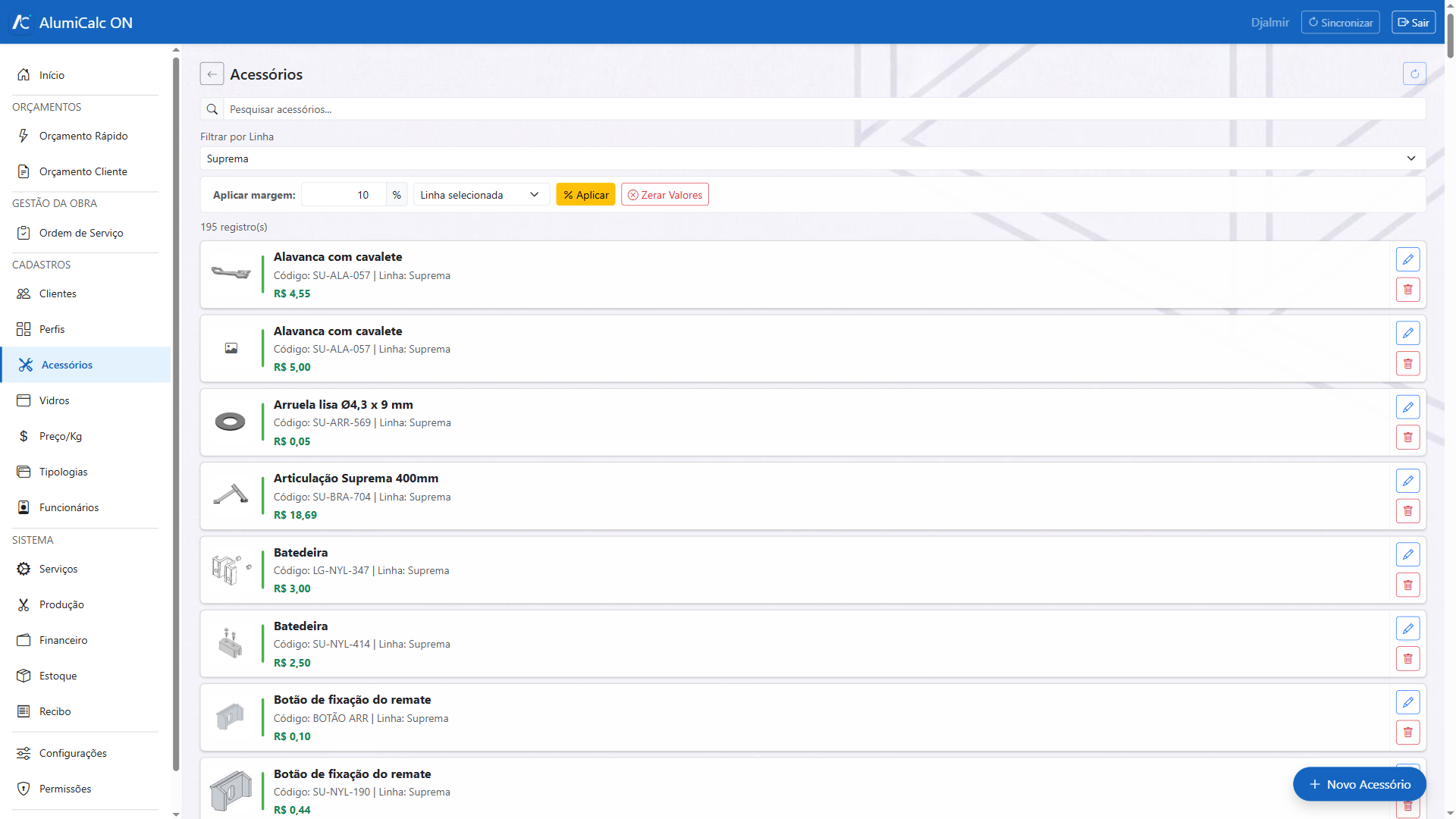Viewport: 1456px width, 819px height.
Task: Click the search magnifier icon
Action: tap(212, 109)
